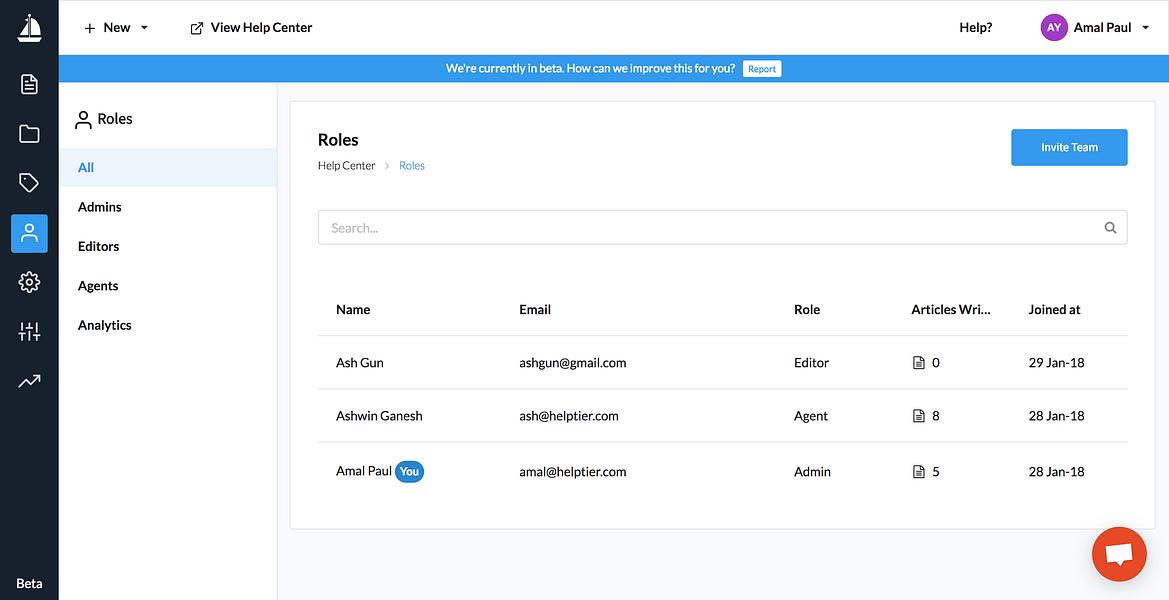Open the articles document icon in sidebar
Screen dimensions: 1169x600
[x=29, y=84]
